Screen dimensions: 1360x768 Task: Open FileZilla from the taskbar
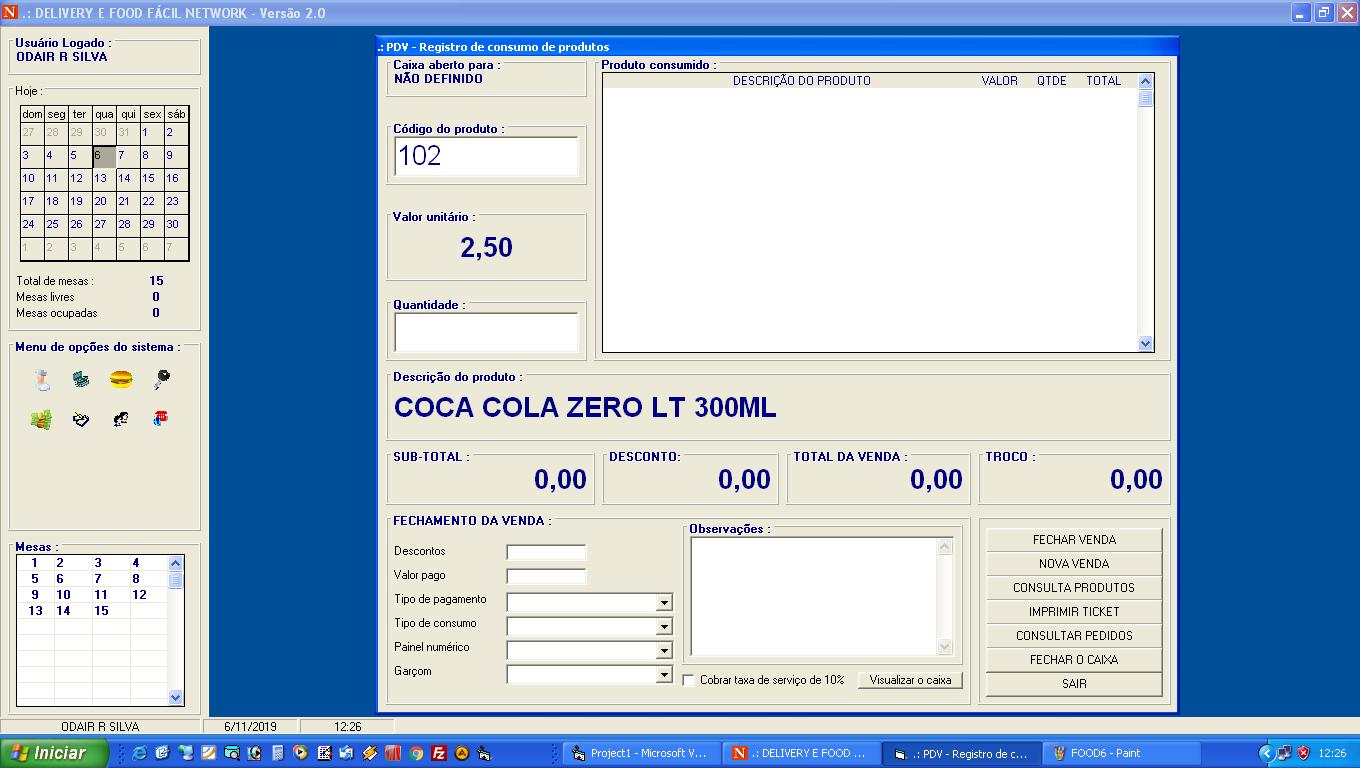[x=437, y=753]
